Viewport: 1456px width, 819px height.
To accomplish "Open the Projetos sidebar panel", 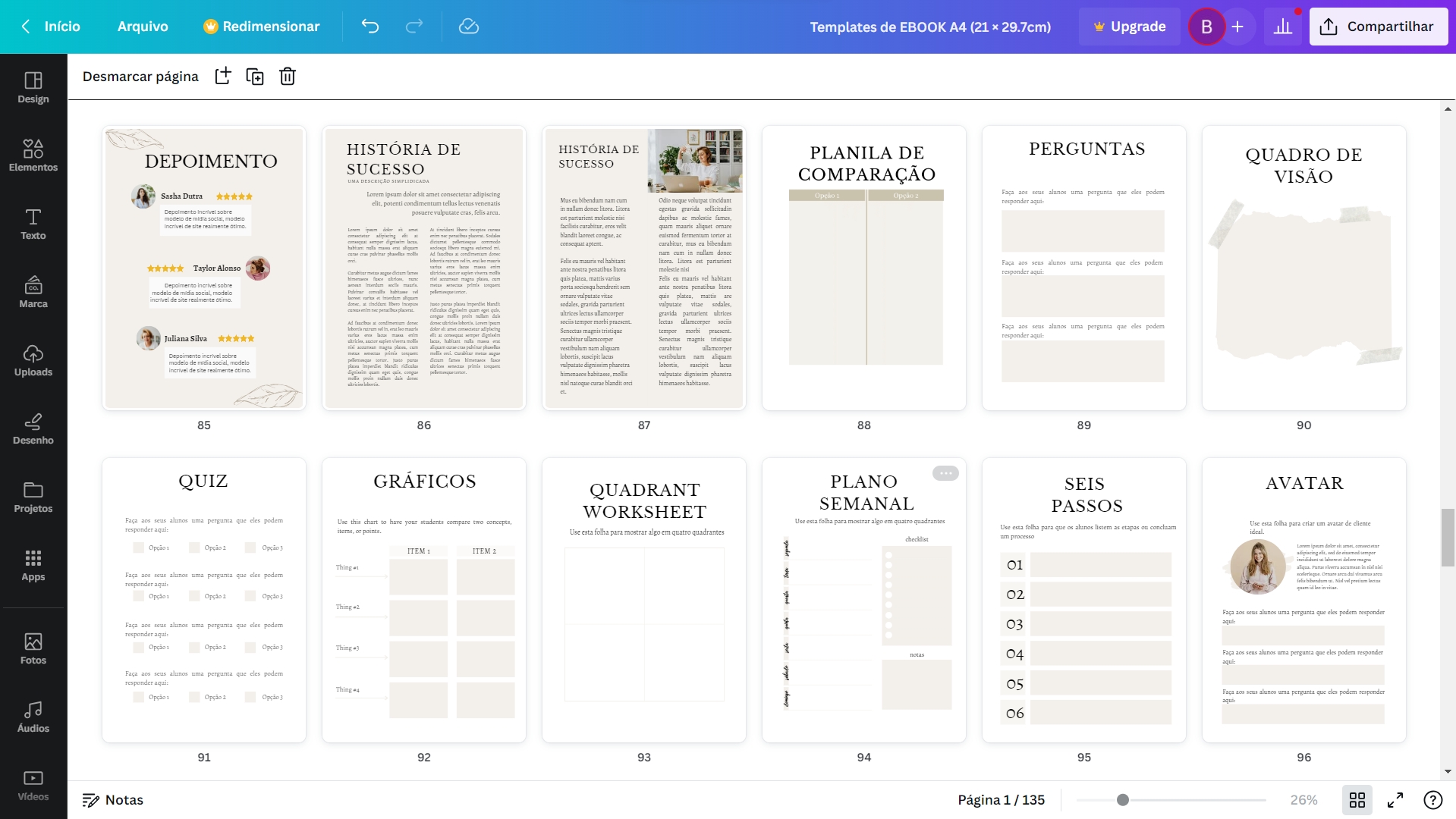I will pos(33,497).
